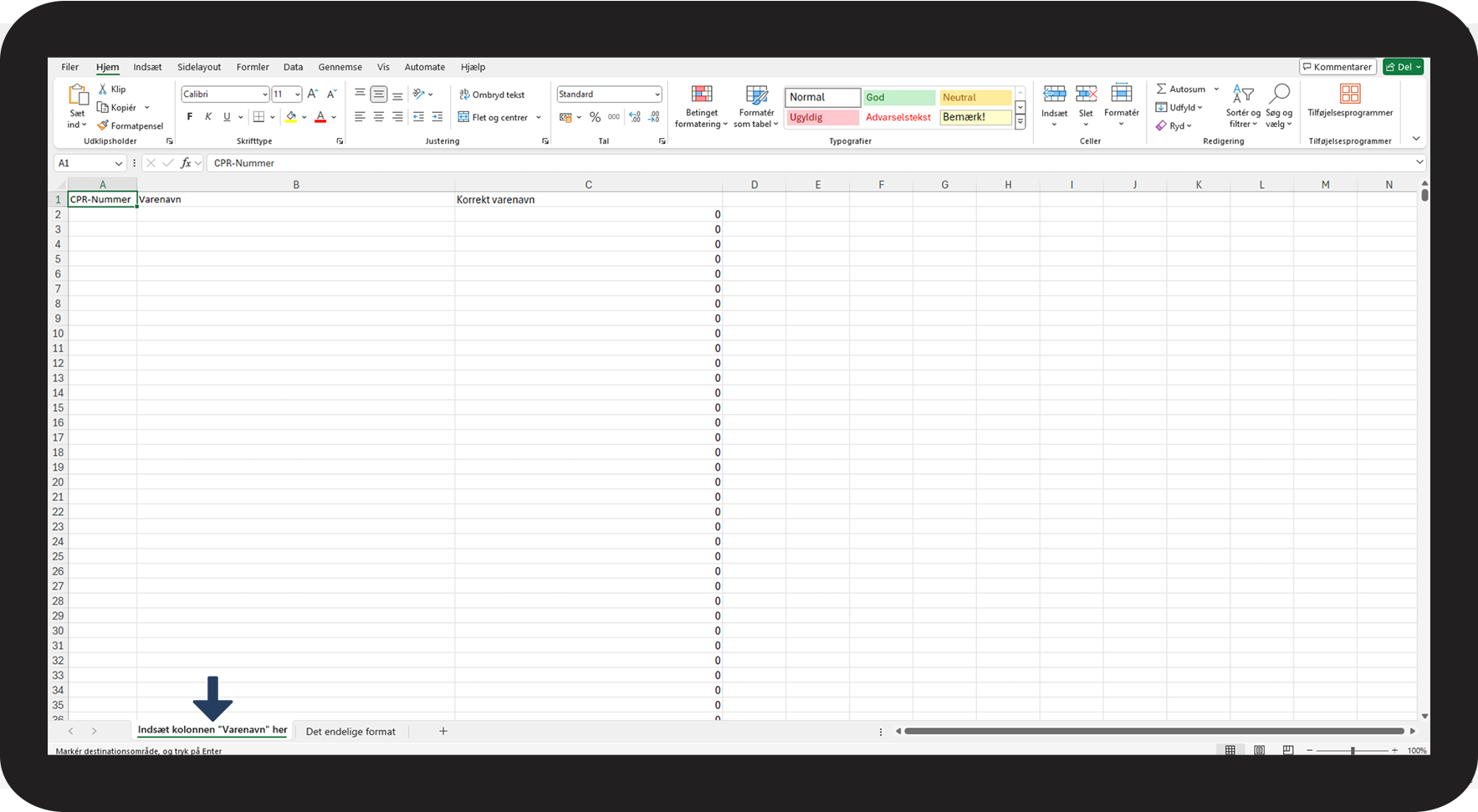Open the Name Box dropdown arrow
The width and height of the screenshot is (1478, 812).
(x=118, y=163)
